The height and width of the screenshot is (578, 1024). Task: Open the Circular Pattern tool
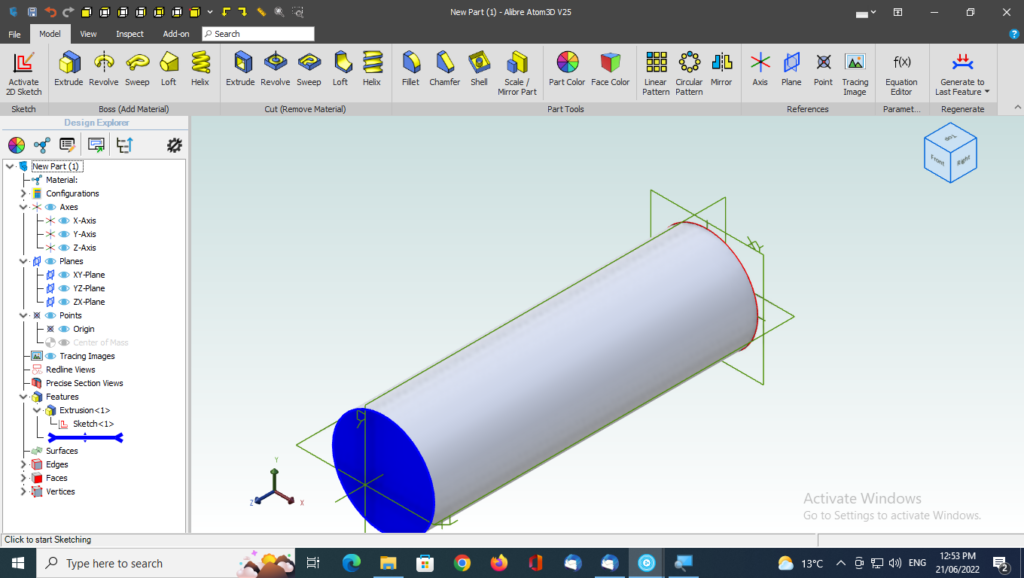(x=689, y=72)
